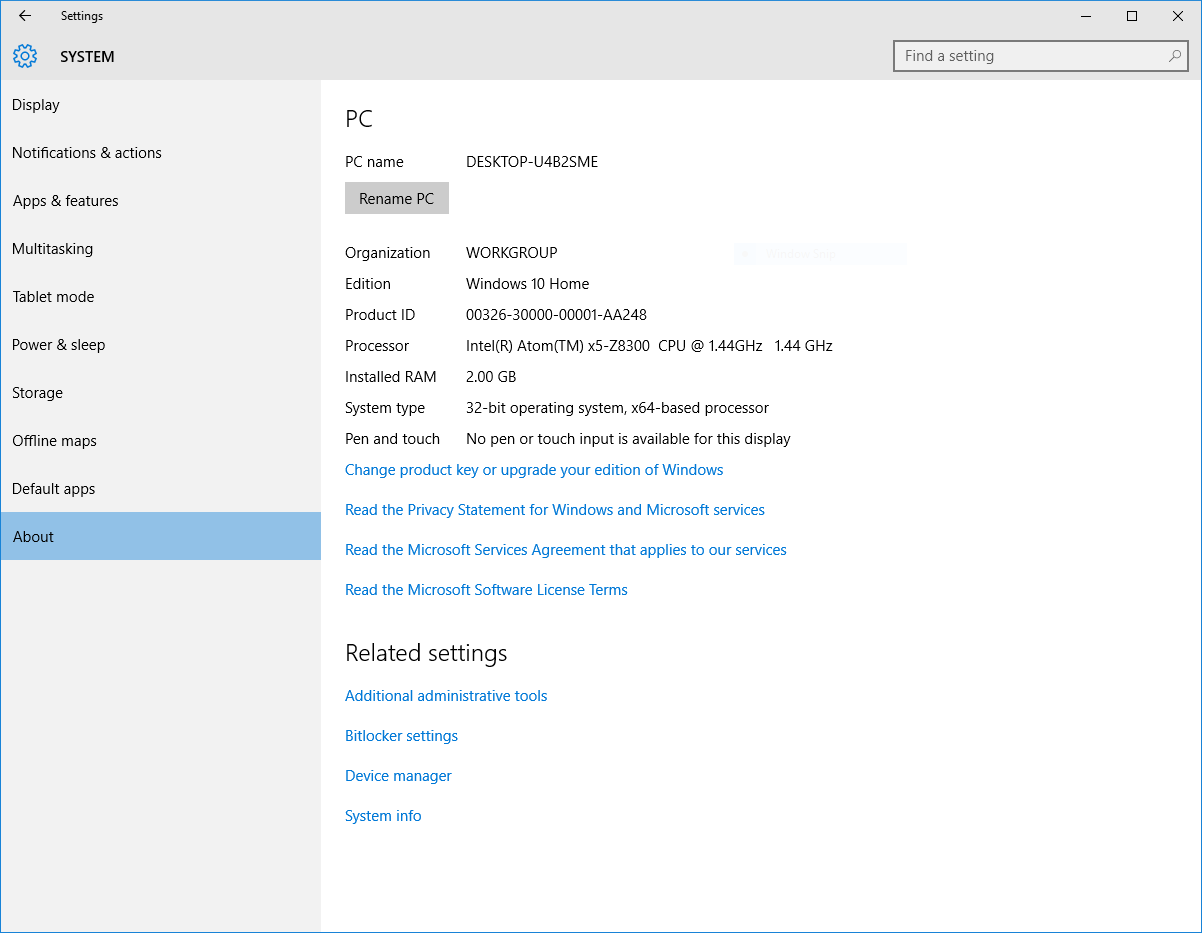Click the Intel Atom processor value
This screenshot has height=933, width=1202.
coord(649,346)
